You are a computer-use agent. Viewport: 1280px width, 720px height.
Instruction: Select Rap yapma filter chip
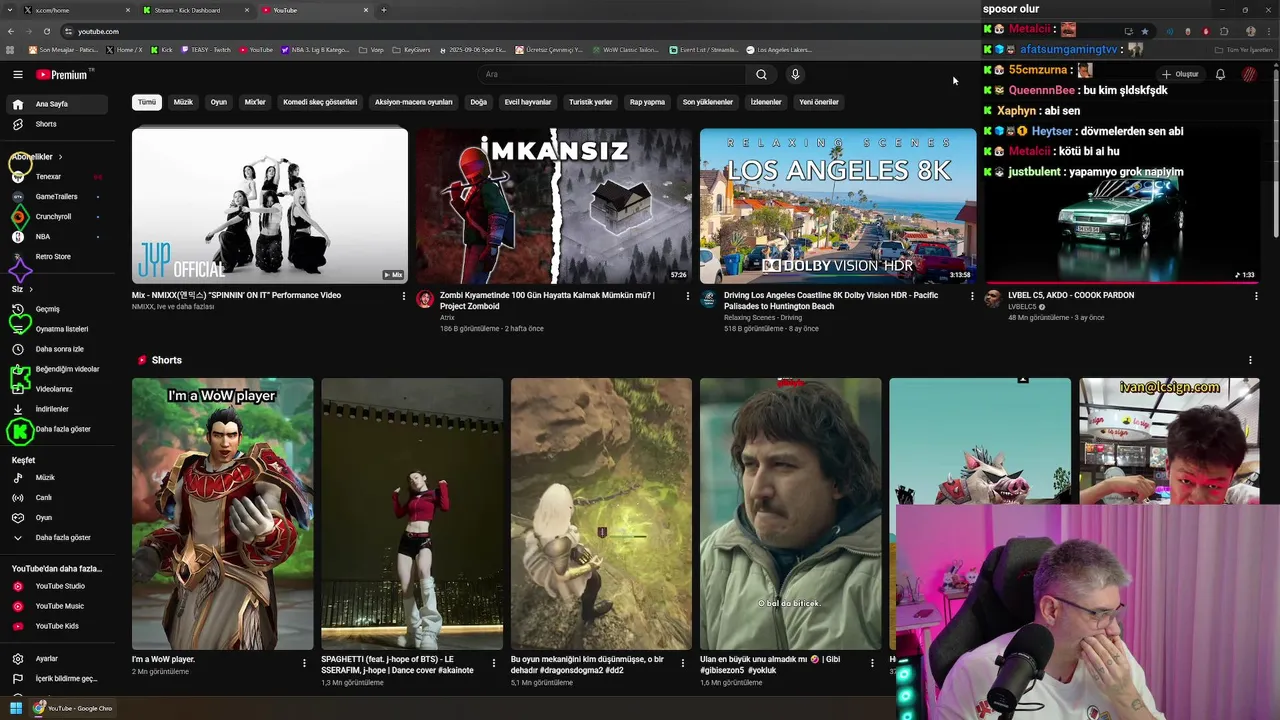pyautogui.click(x=647, y=102)
